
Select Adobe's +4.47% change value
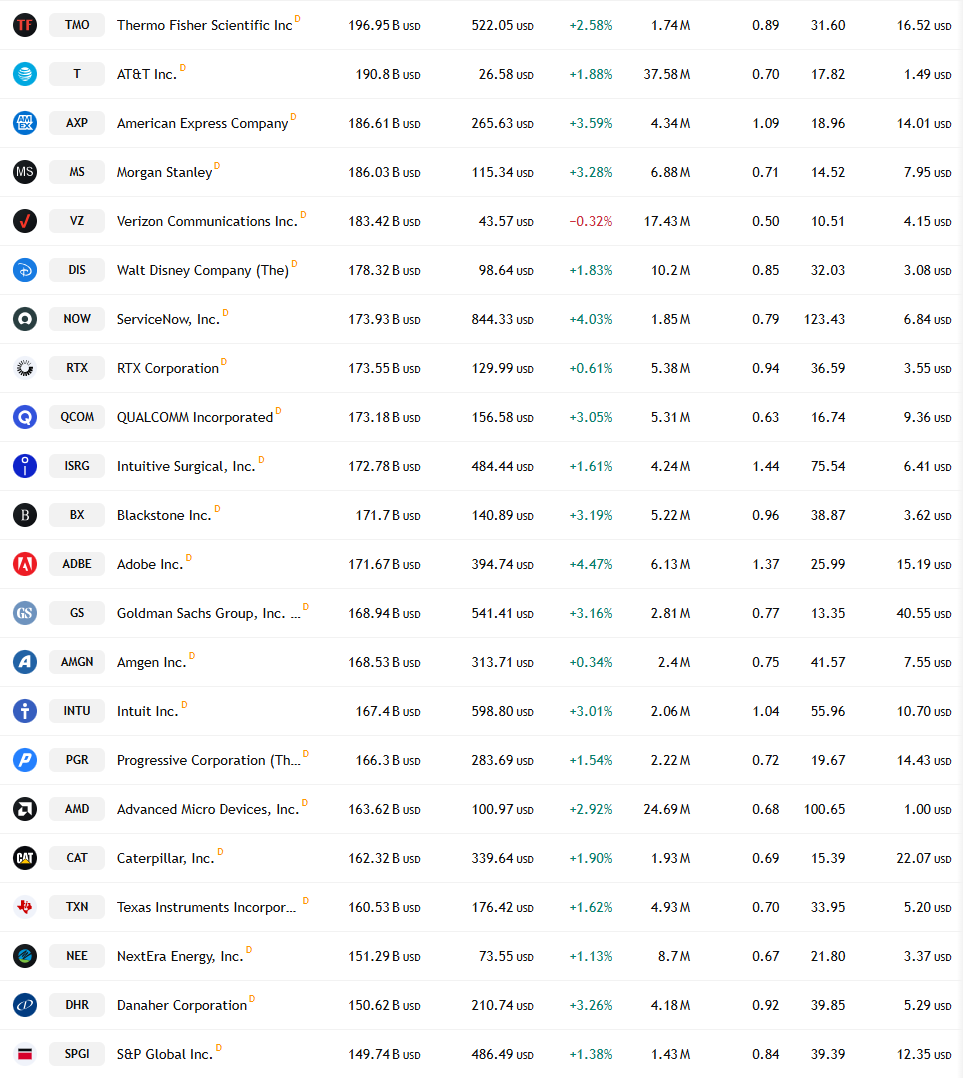click(x=591, y=564)
